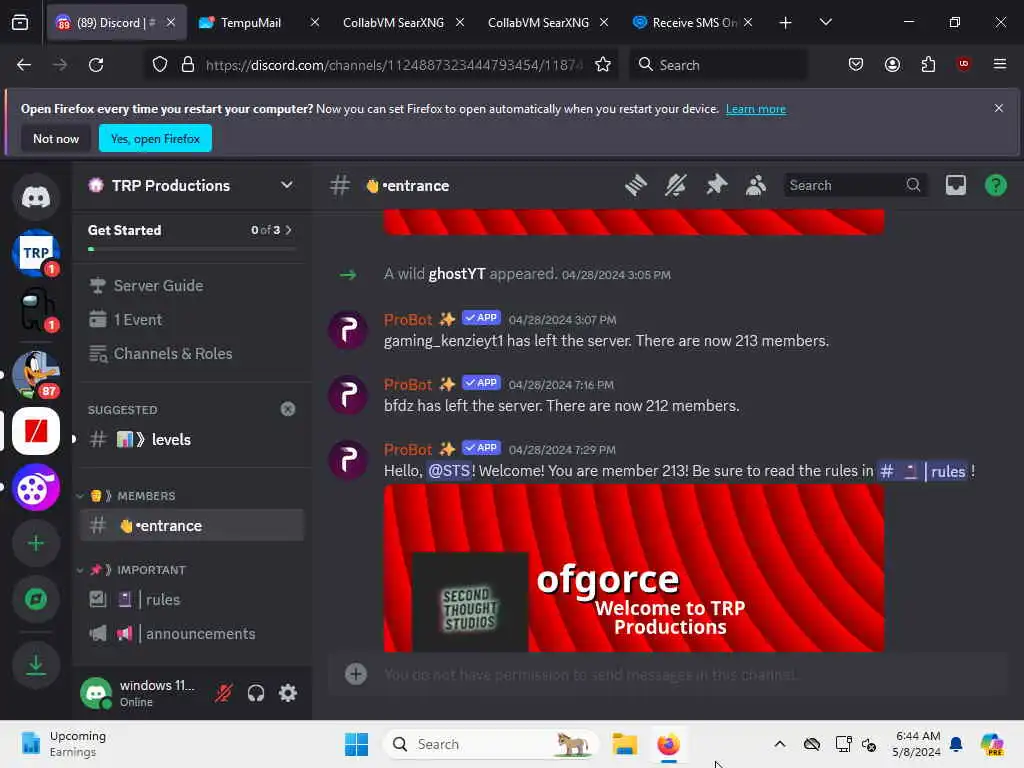Open notification settings bell in channel header
The height and width of the screenshot is (768, 1024).
point(676,185)
